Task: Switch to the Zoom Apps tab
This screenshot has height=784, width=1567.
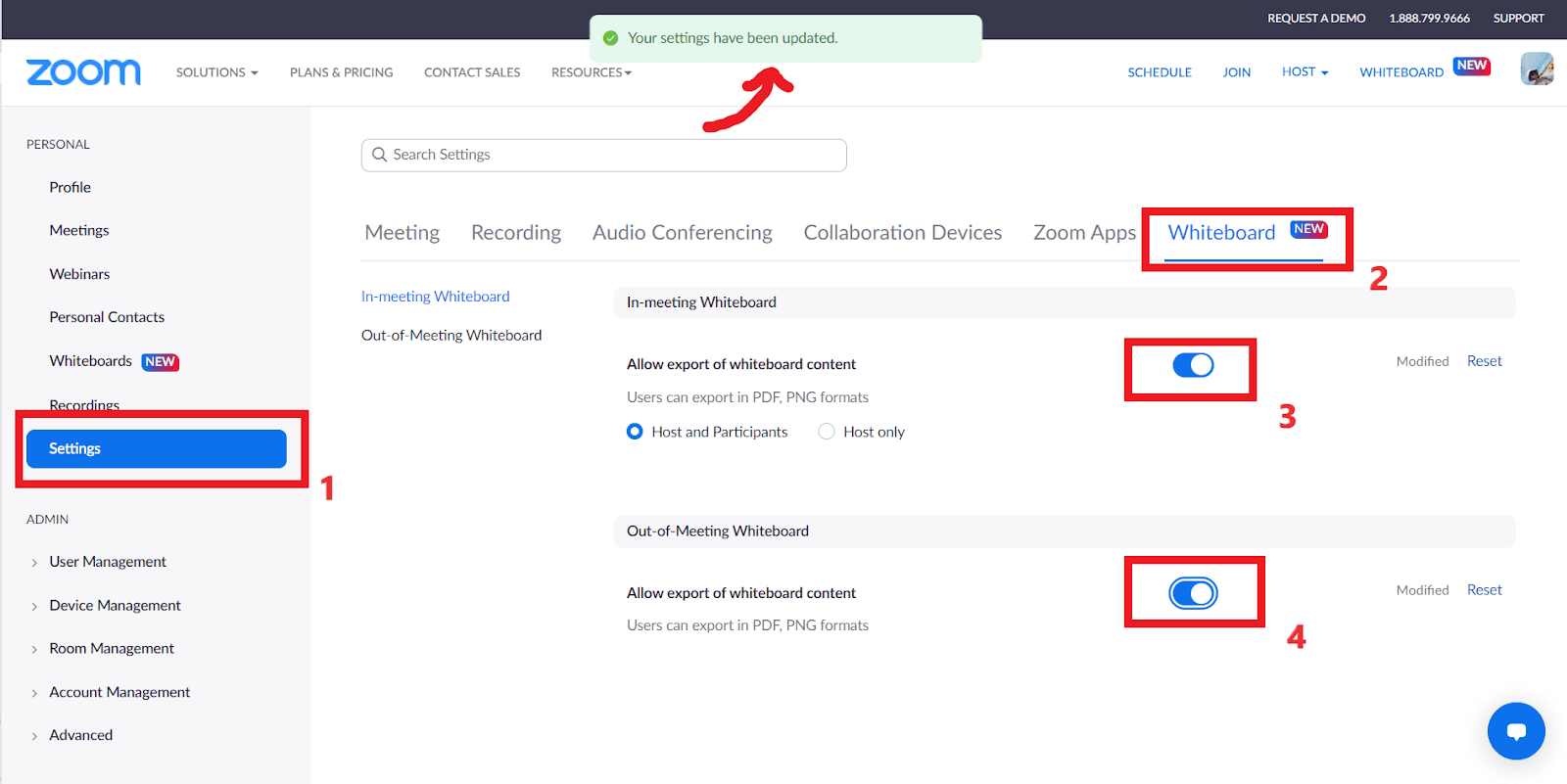Action: 1085,233
